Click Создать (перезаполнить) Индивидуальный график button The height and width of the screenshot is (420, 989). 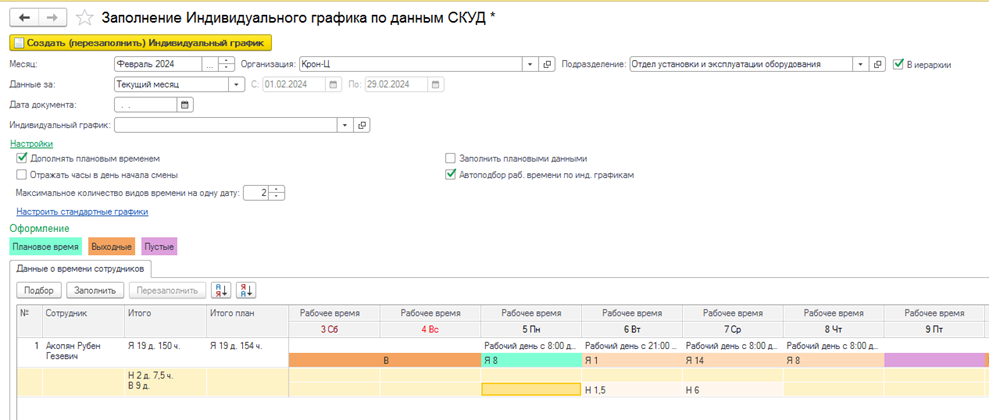(140, 42)
